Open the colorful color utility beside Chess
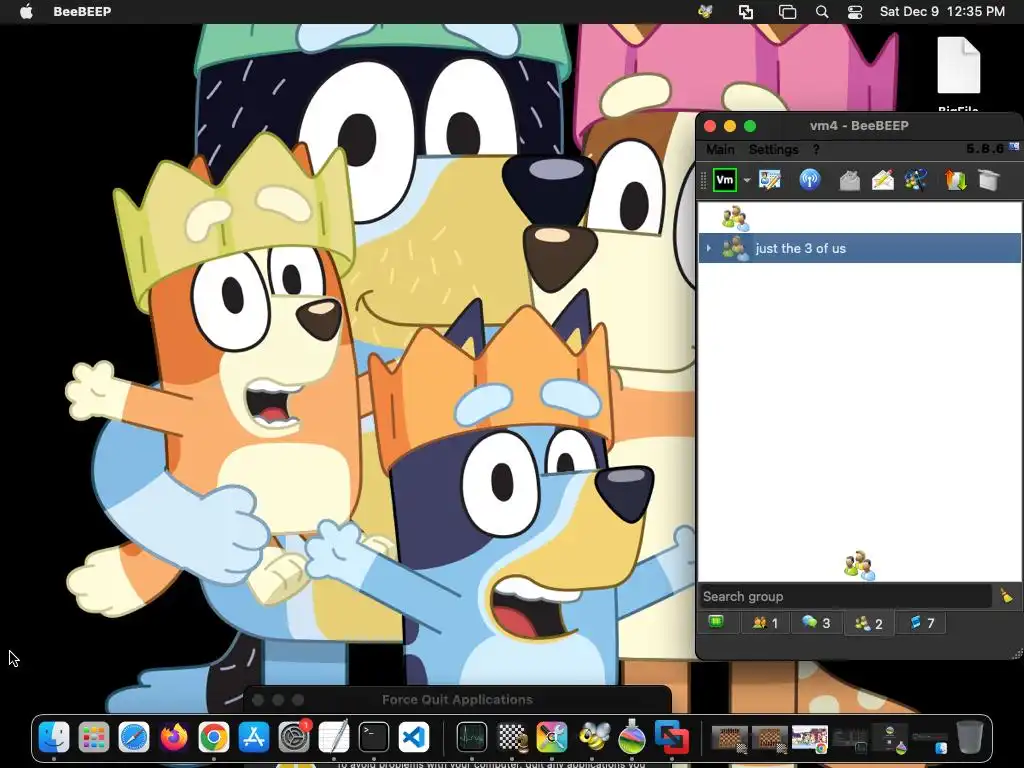The image size is (1024, 768). [552, 738]
